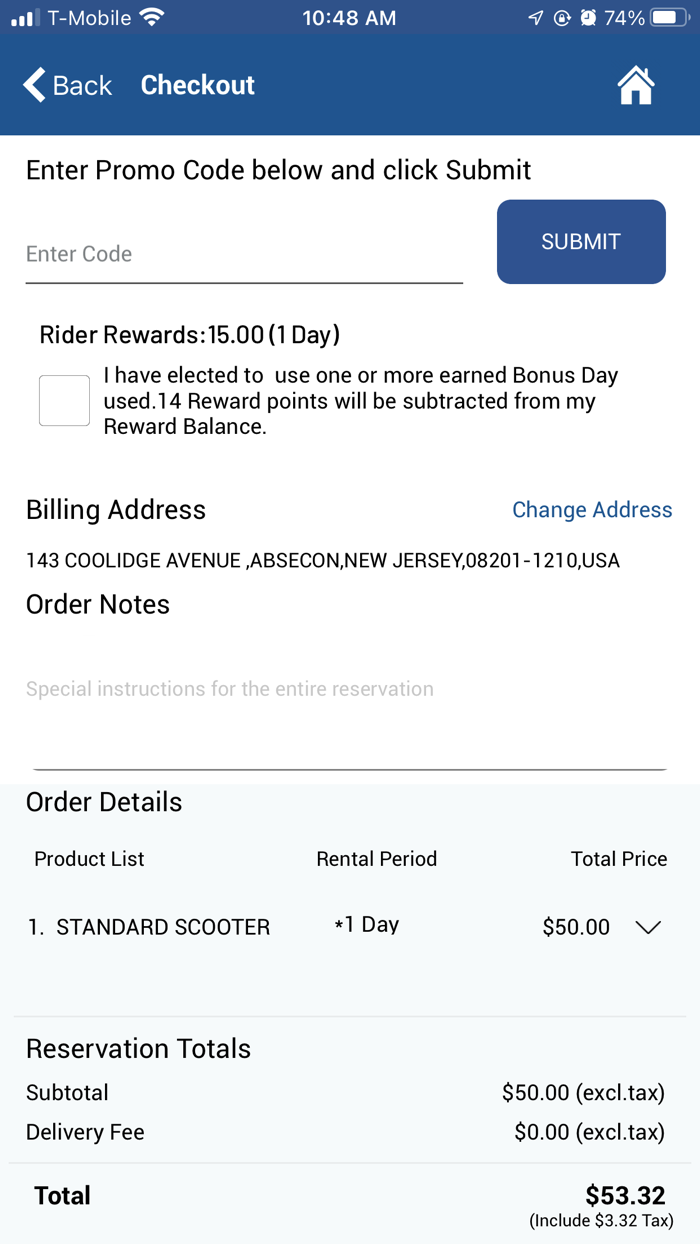Screen dimensions: 700x1244
Task: Tap the location arrow icon in the status bar
Action: coord(536,16)
